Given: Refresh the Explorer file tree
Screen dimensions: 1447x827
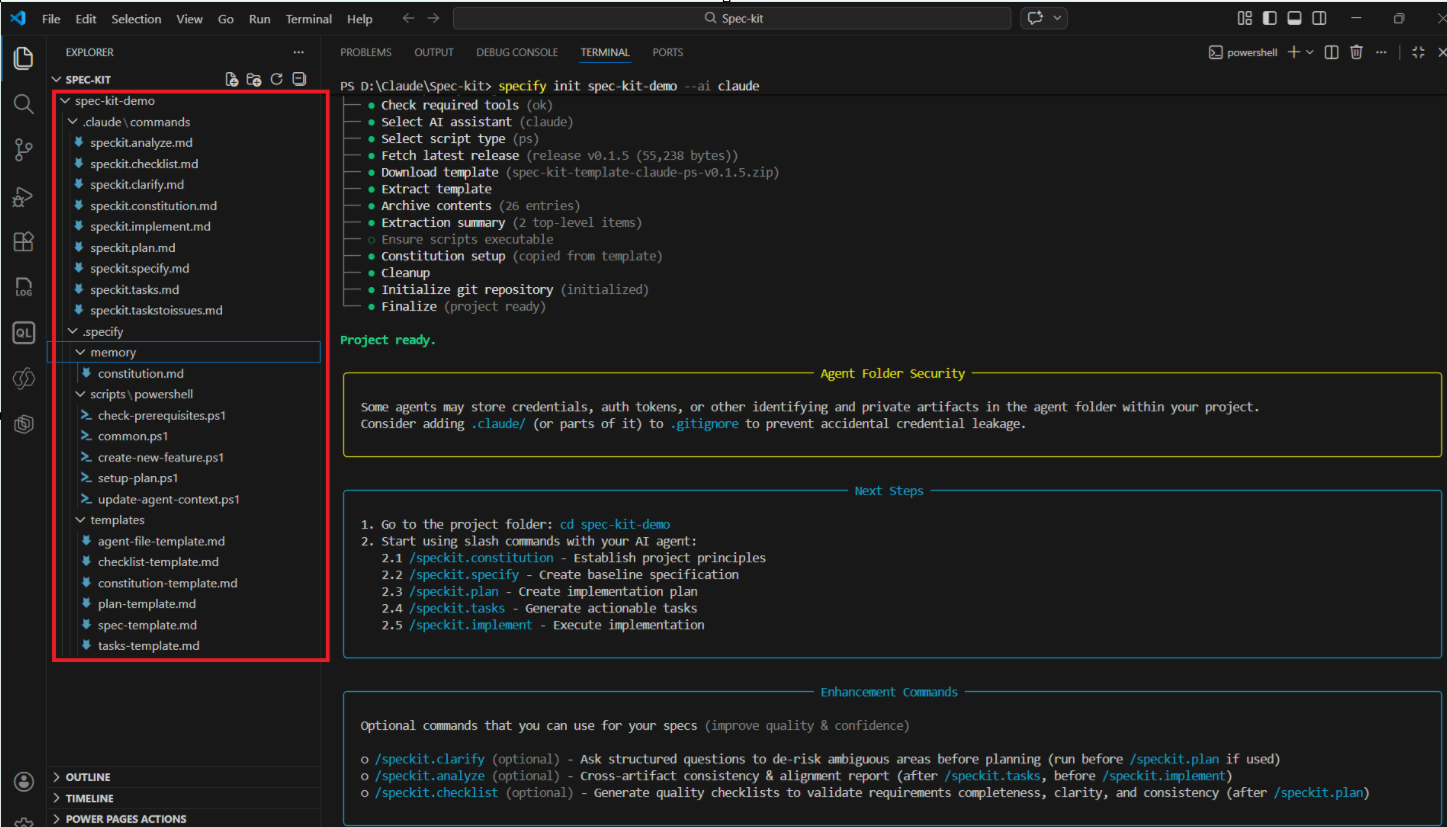Looking at the screenshot, I should 277,80.
